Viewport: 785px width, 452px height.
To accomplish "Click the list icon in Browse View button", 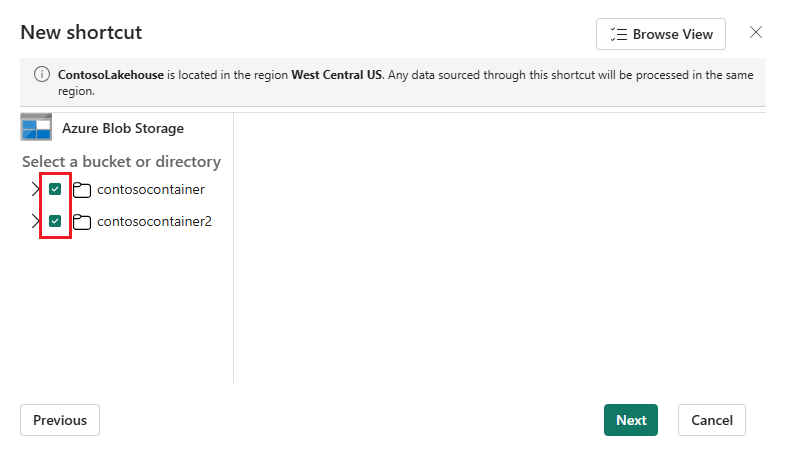I will [x=619, y=34].
